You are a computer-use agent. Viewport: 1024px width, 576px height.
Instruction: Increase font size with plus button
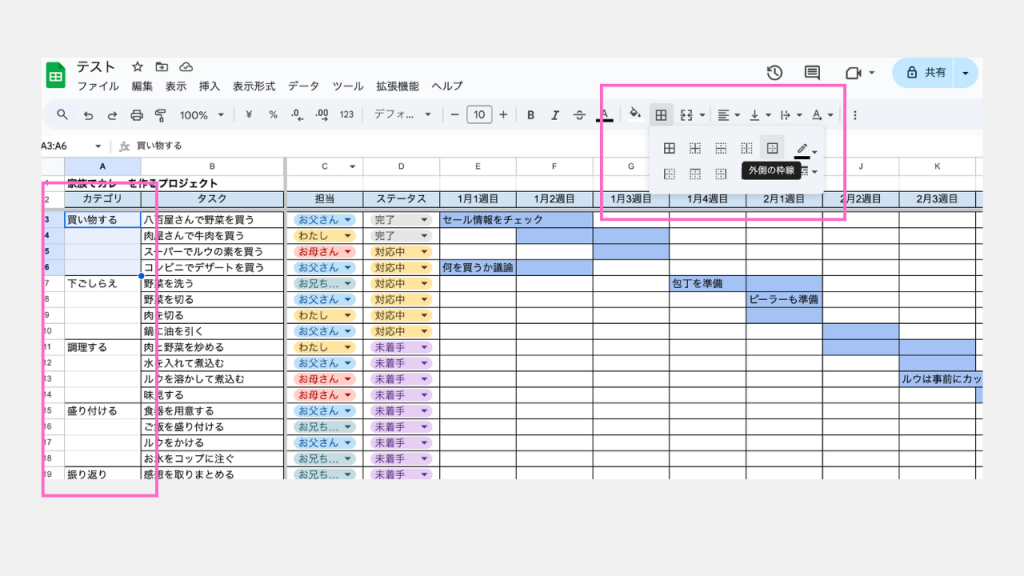(x=503, y=115)
